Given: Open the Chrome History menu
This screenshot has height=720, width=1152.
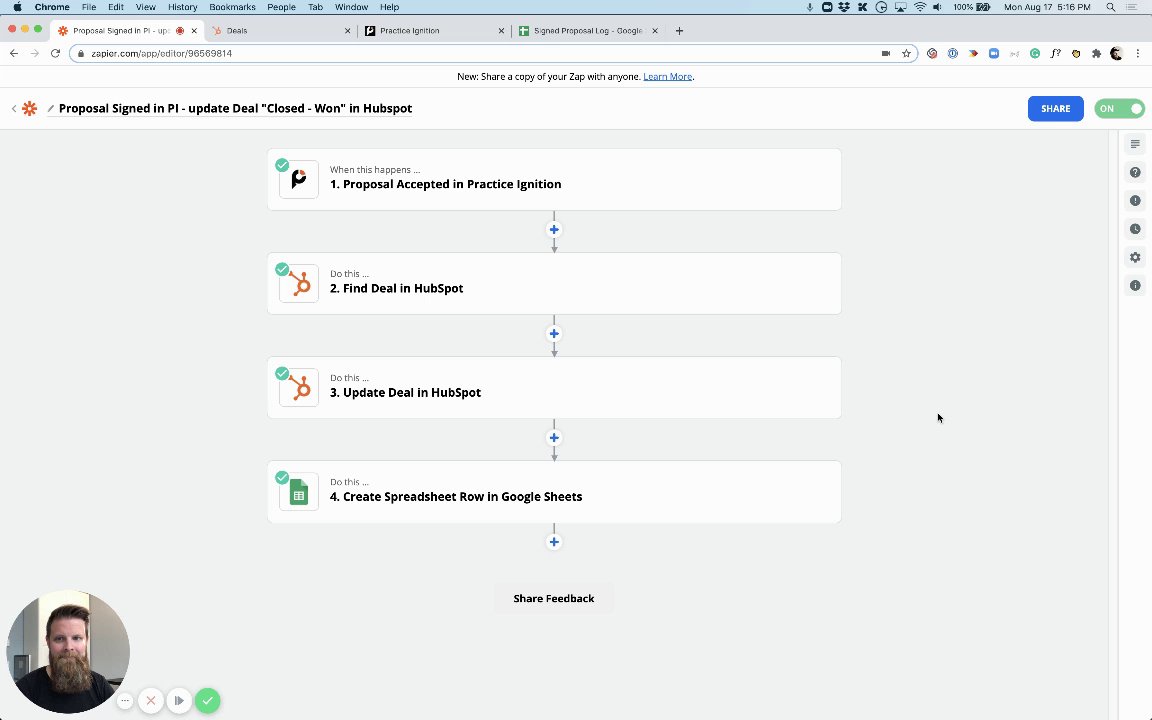Looking at the screenshot, I should coord(182,7).
